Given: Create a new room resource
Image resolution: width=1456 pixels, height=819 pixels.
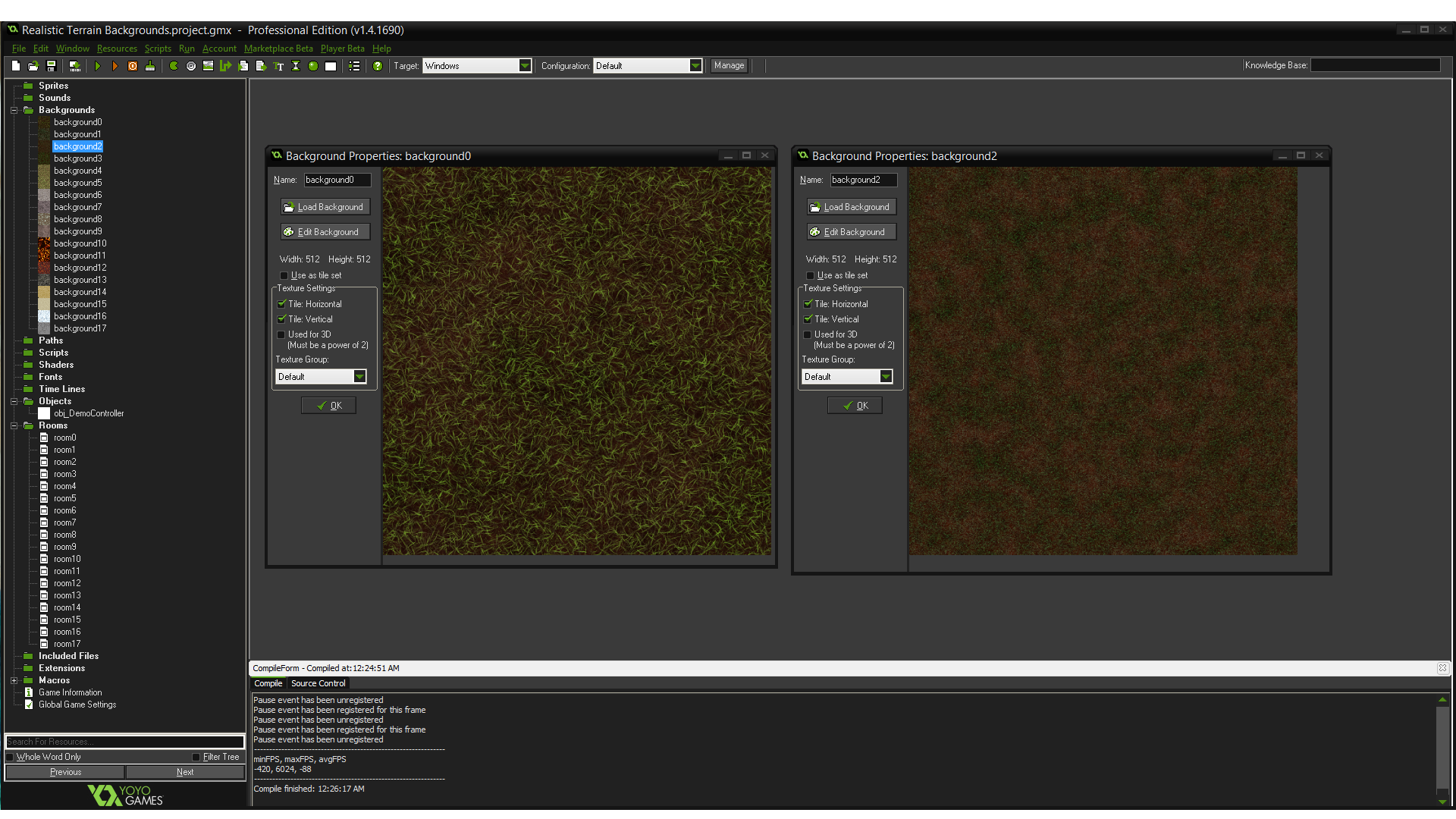Looking at the screenshot, I should [331, 66].
